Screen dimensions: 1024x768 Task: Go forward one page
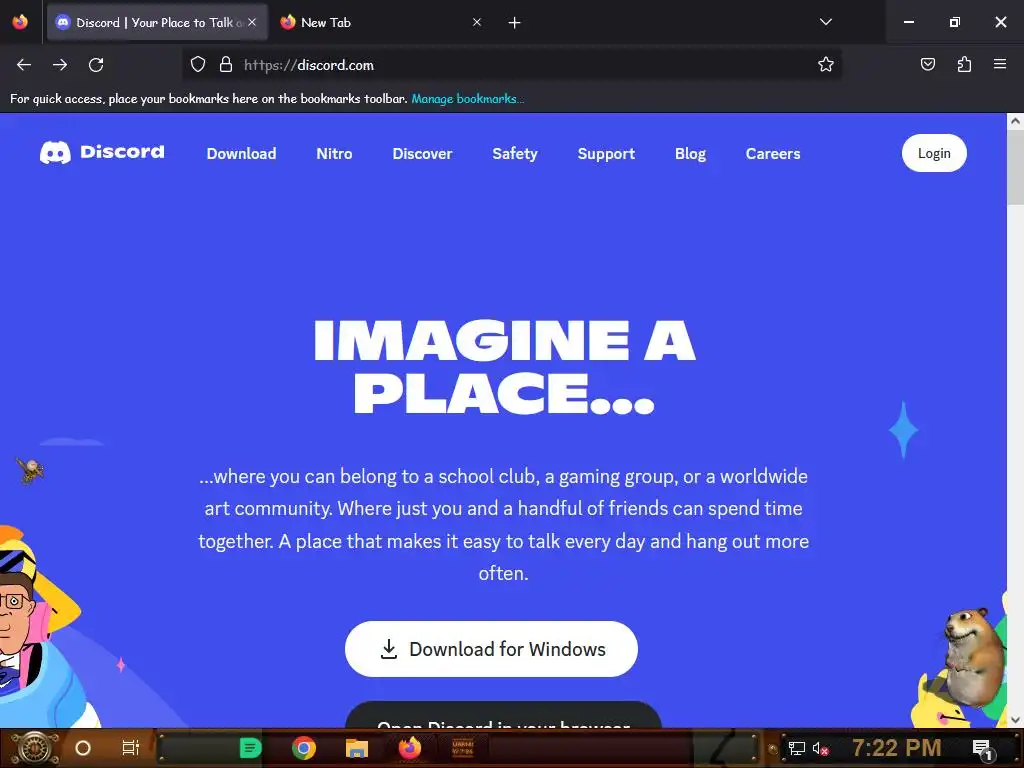(60, 65)
